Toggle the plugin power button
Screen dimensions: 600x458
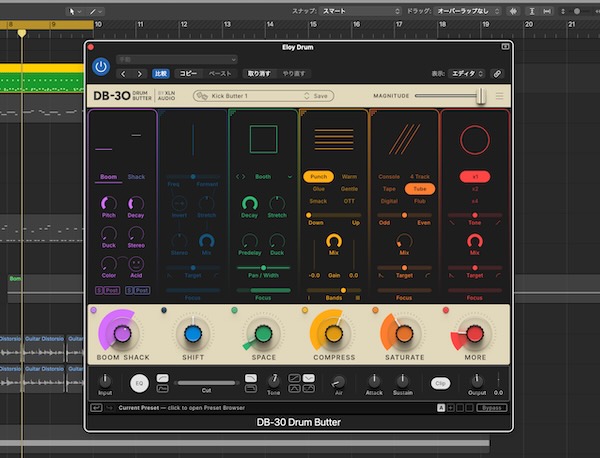point(101,67)
